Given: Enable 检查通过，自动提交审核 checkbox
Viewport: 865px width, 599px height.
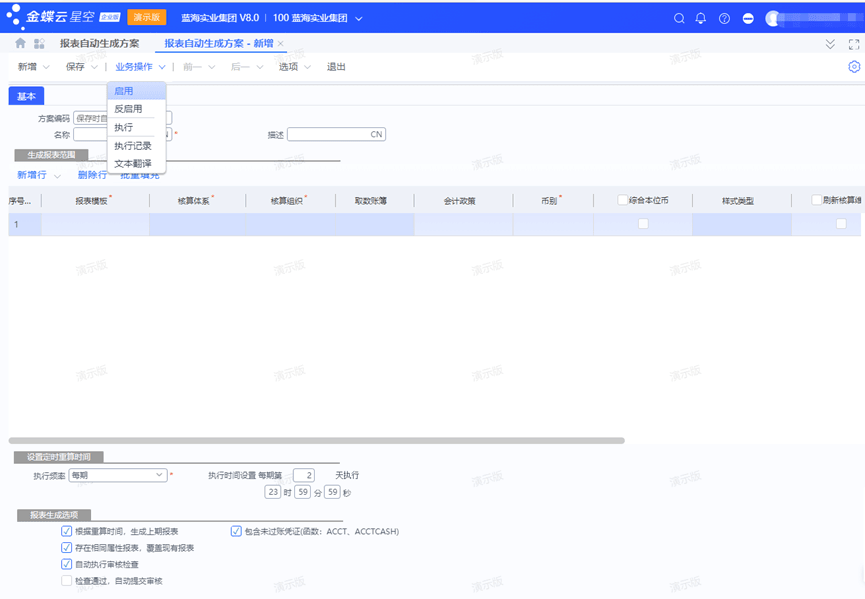Looking at the screenshot, I should 66,581.
